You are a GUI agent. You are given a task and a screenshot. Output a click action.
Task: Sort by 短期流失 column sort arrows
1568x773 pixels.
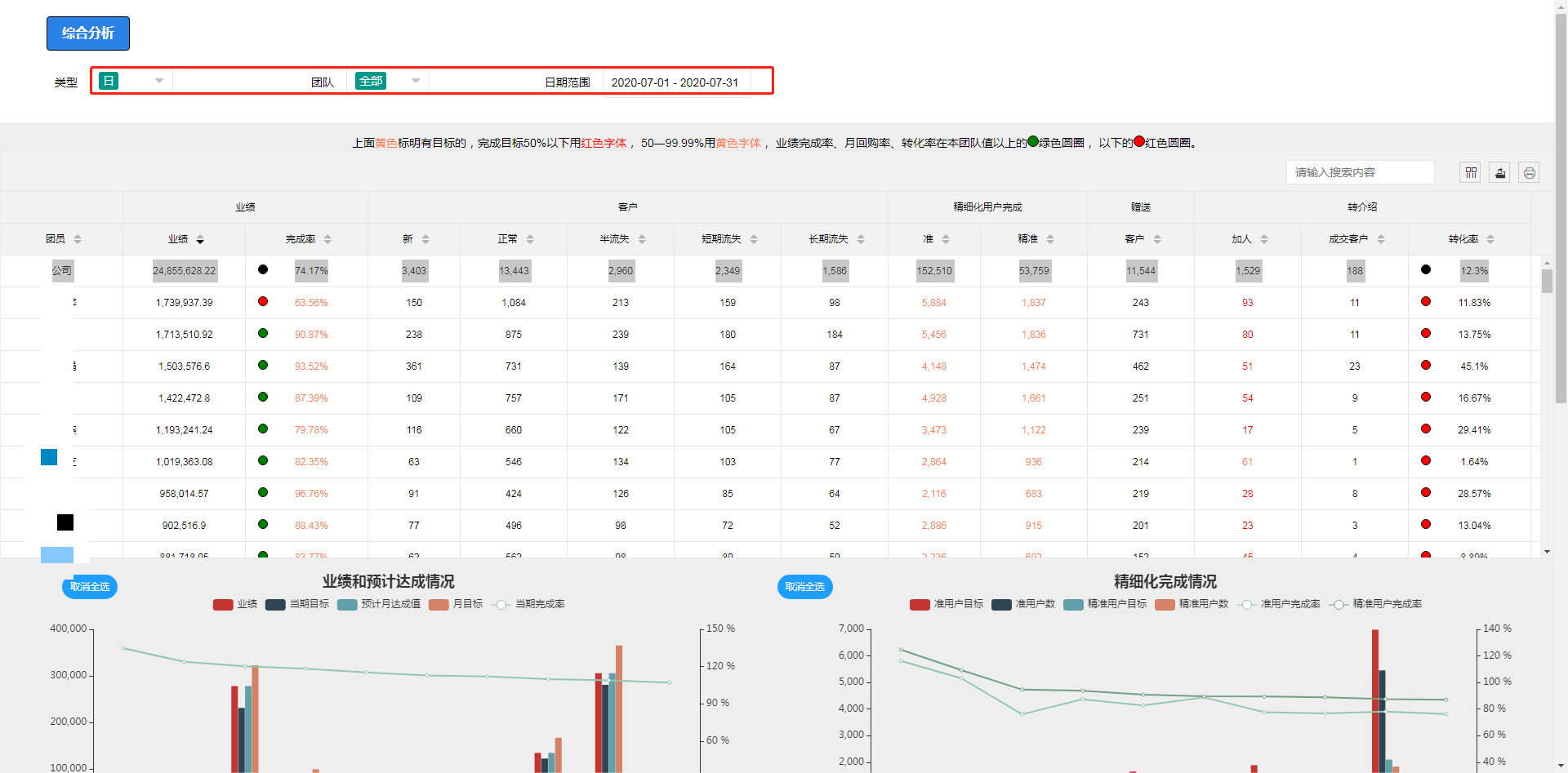click(754, 239)
